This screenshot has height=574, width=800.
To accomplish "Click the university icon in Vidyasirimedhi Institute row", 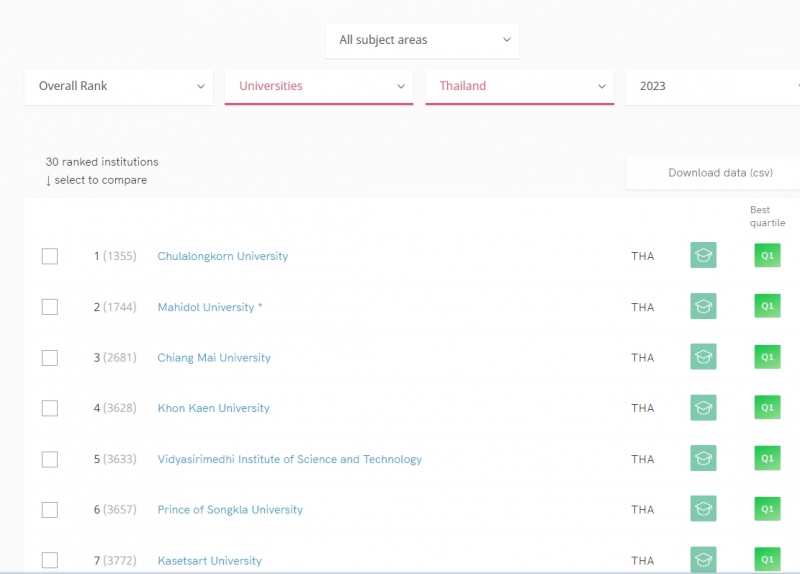I will click(703, 458).
